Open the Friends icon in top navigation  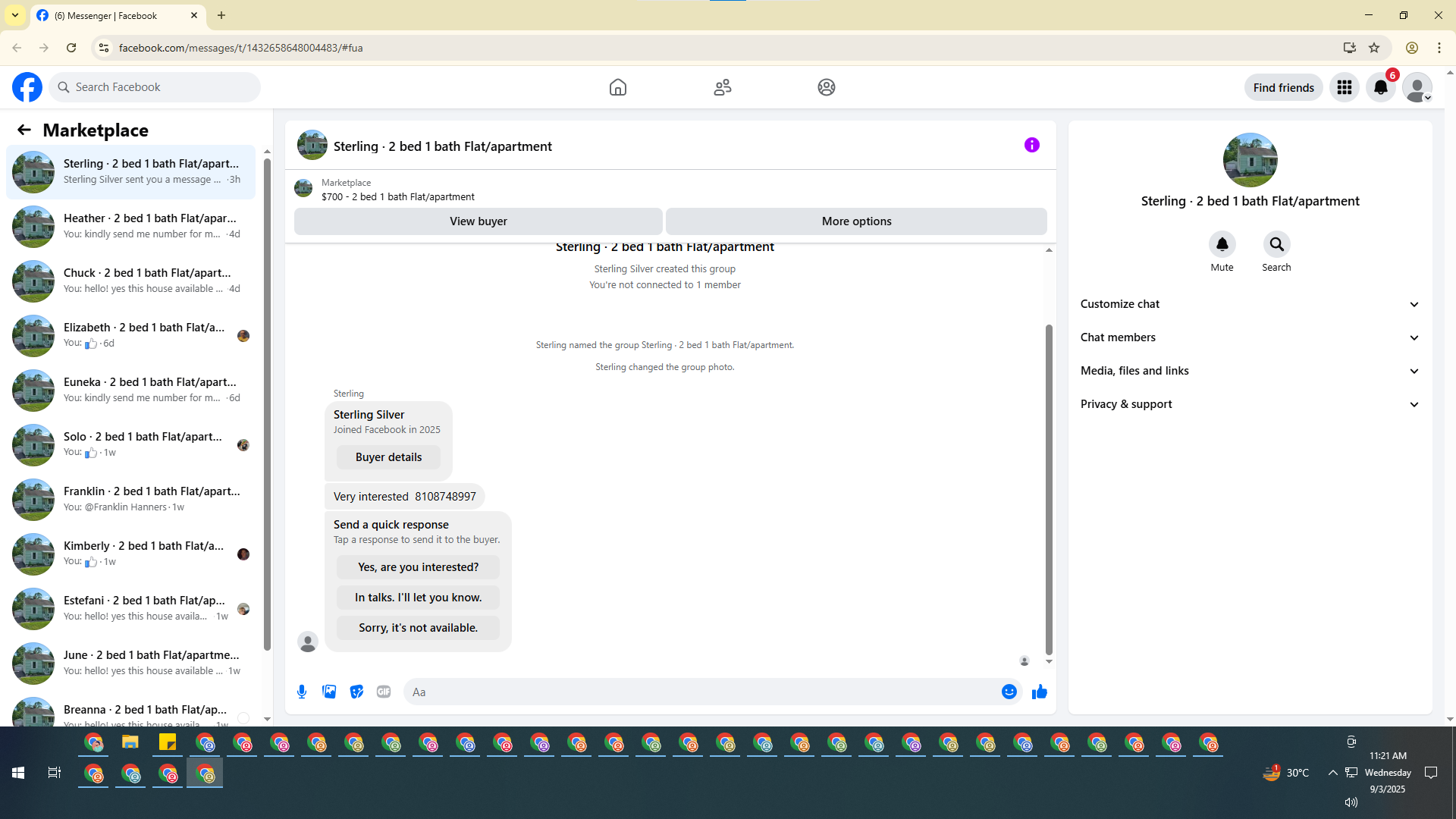pos(723,87)
